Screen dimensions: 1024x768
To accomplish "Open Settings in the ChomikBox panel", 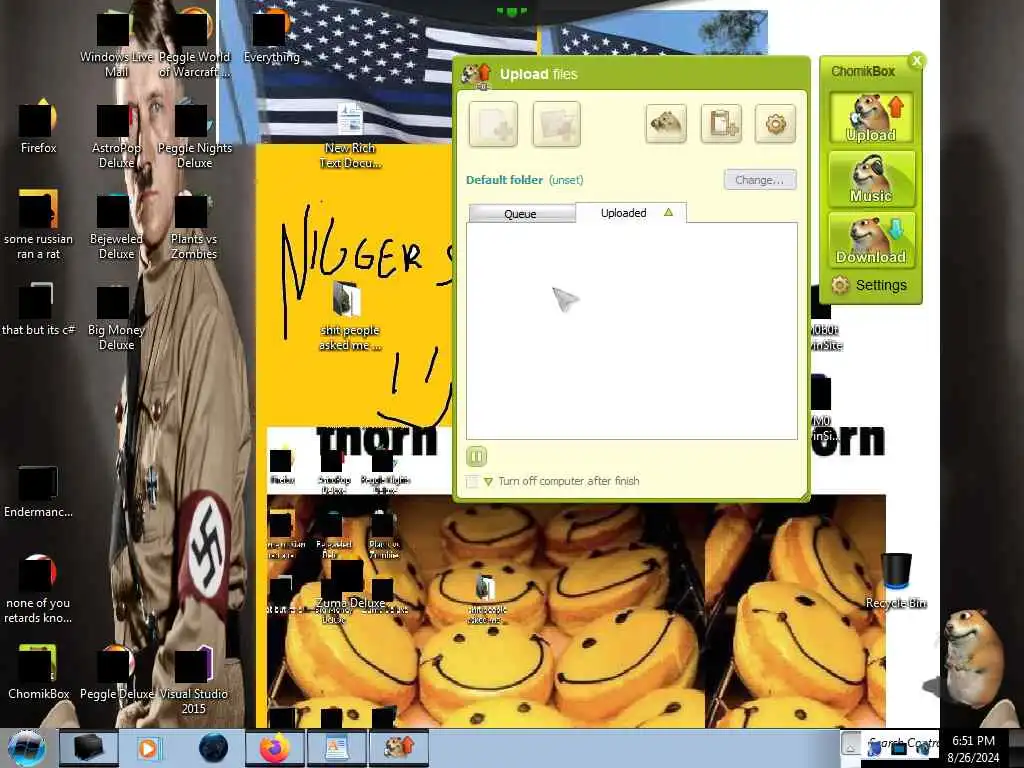I will [869, 285].
